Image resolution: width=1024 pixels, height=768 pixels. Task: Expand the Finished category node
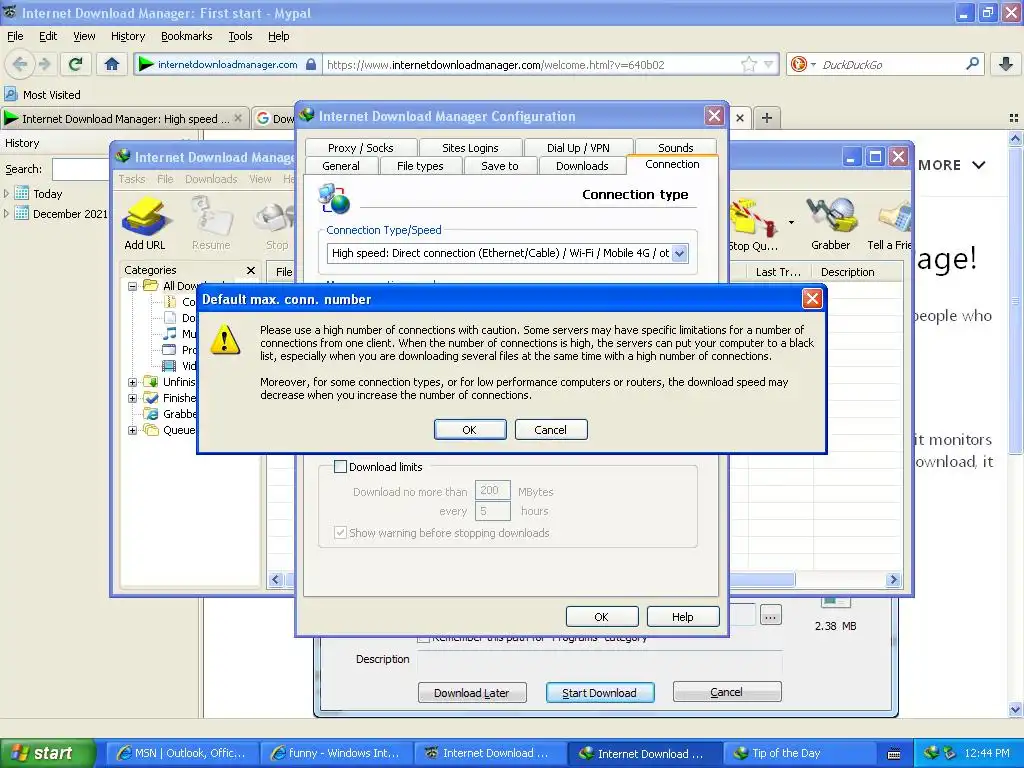coord(133,398)
